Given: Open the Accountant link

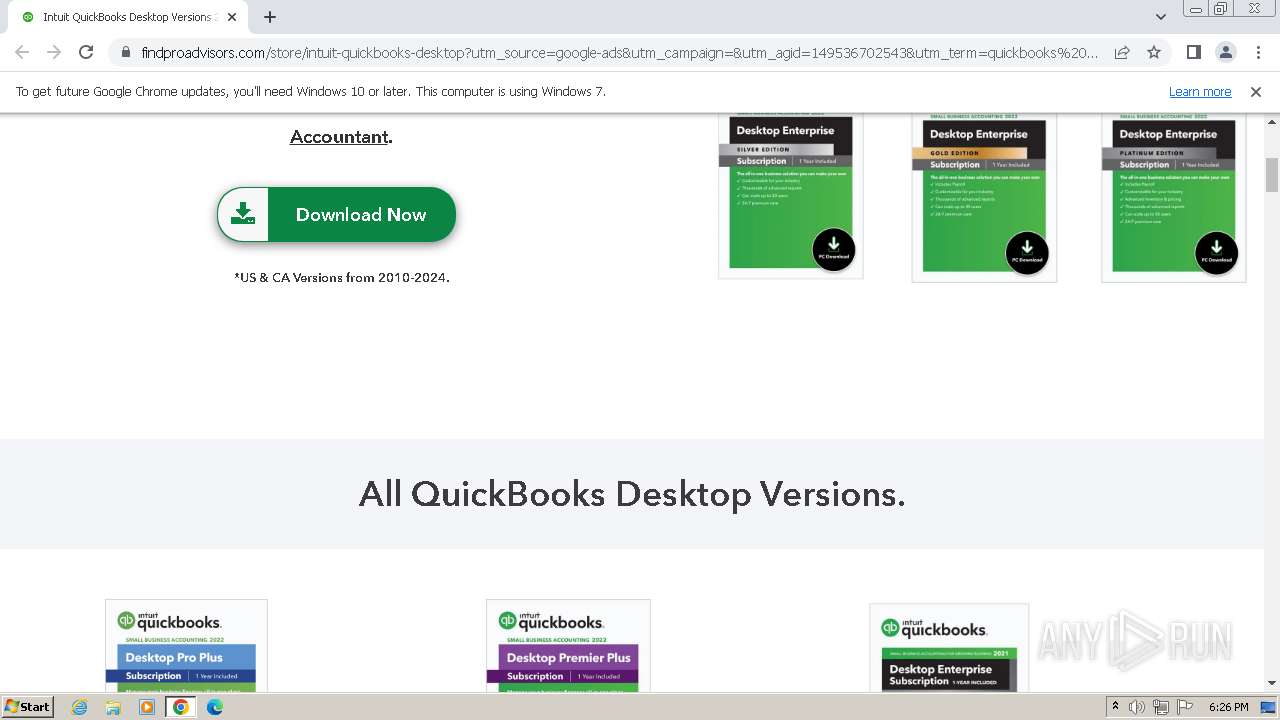Looking at the screenshot, I should coord(339,137).
